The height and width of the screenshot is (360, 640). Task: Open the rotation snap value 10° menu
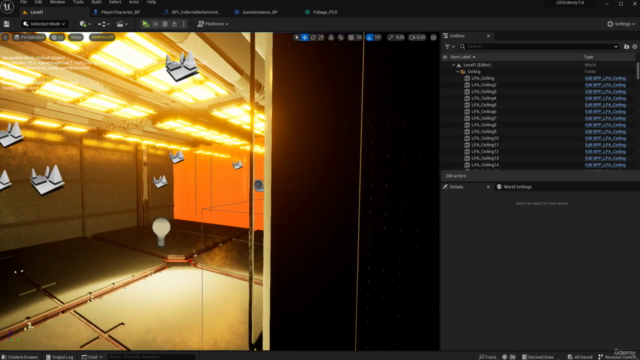pyautogui.click(x=378, y=38)
